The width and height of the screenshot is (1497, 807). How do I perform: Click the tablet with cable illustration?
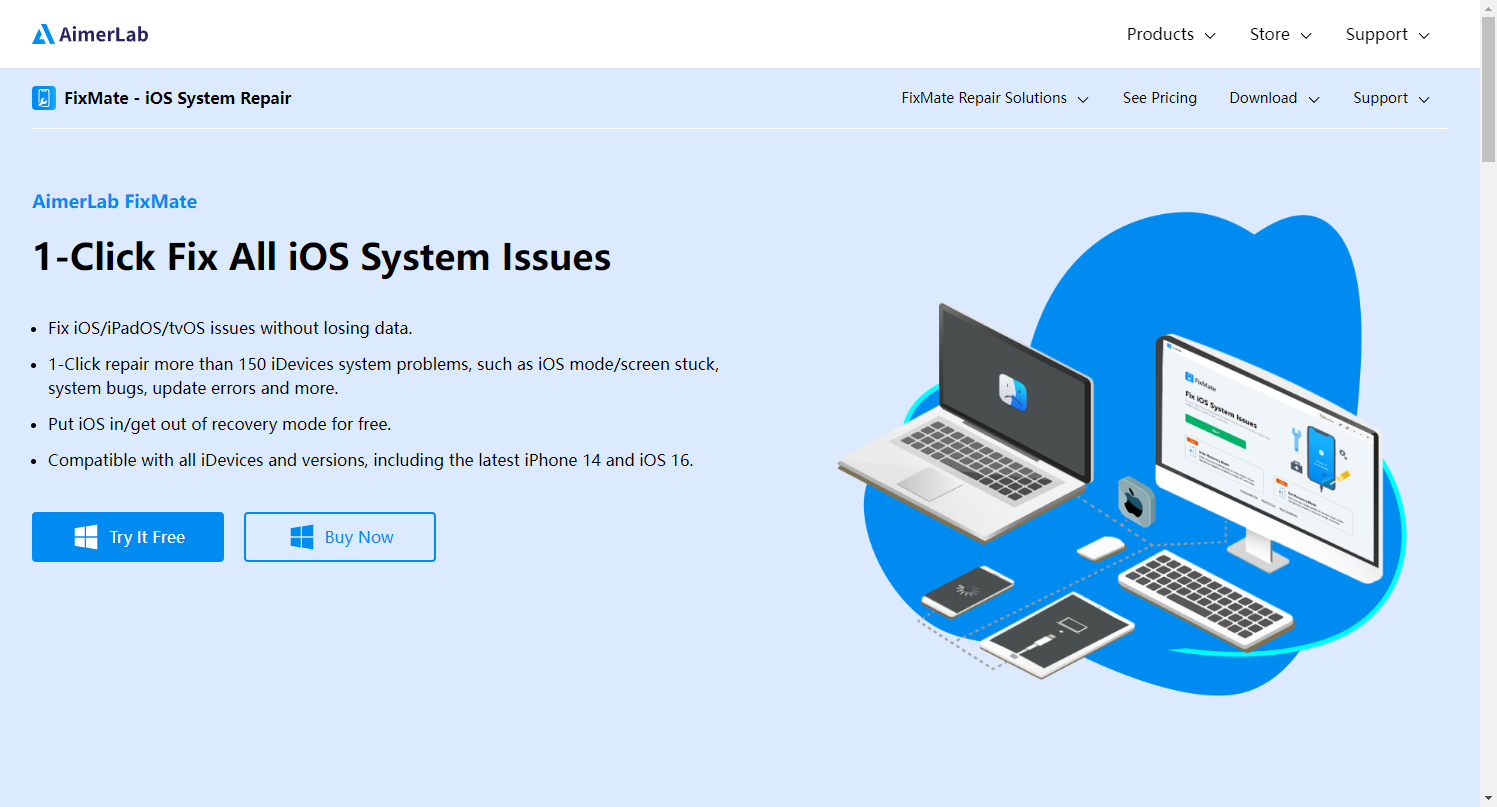[1058, 632]
